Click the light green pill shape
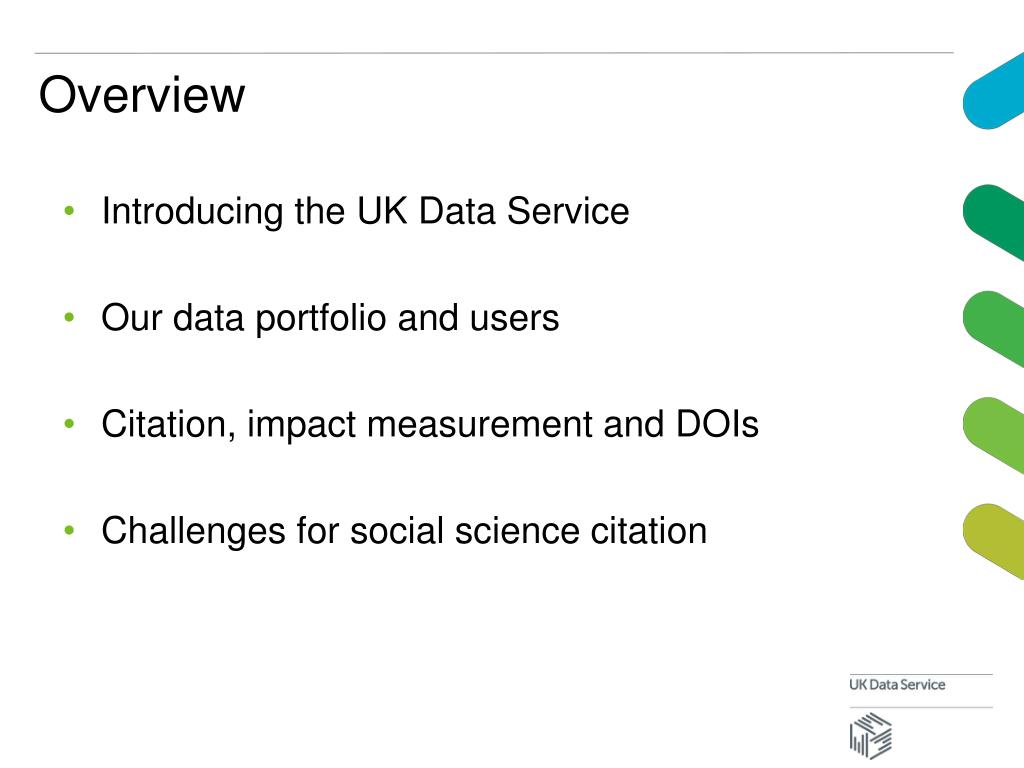 tap(993, 436)
